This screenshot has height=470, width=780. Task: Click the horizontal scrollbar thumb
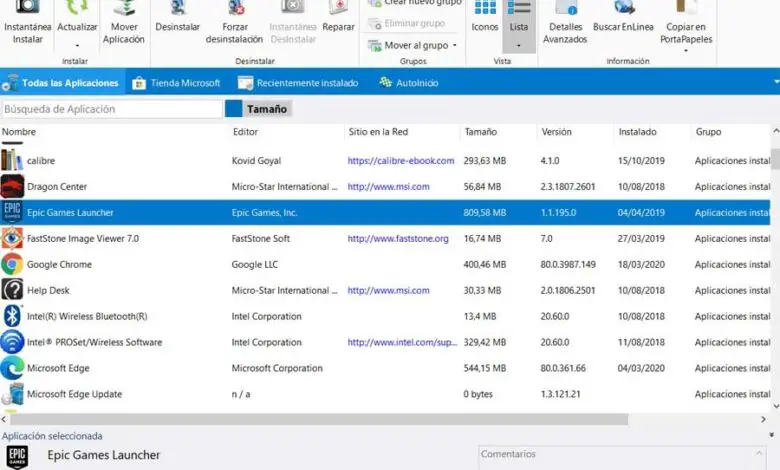(x=319, y=420)
